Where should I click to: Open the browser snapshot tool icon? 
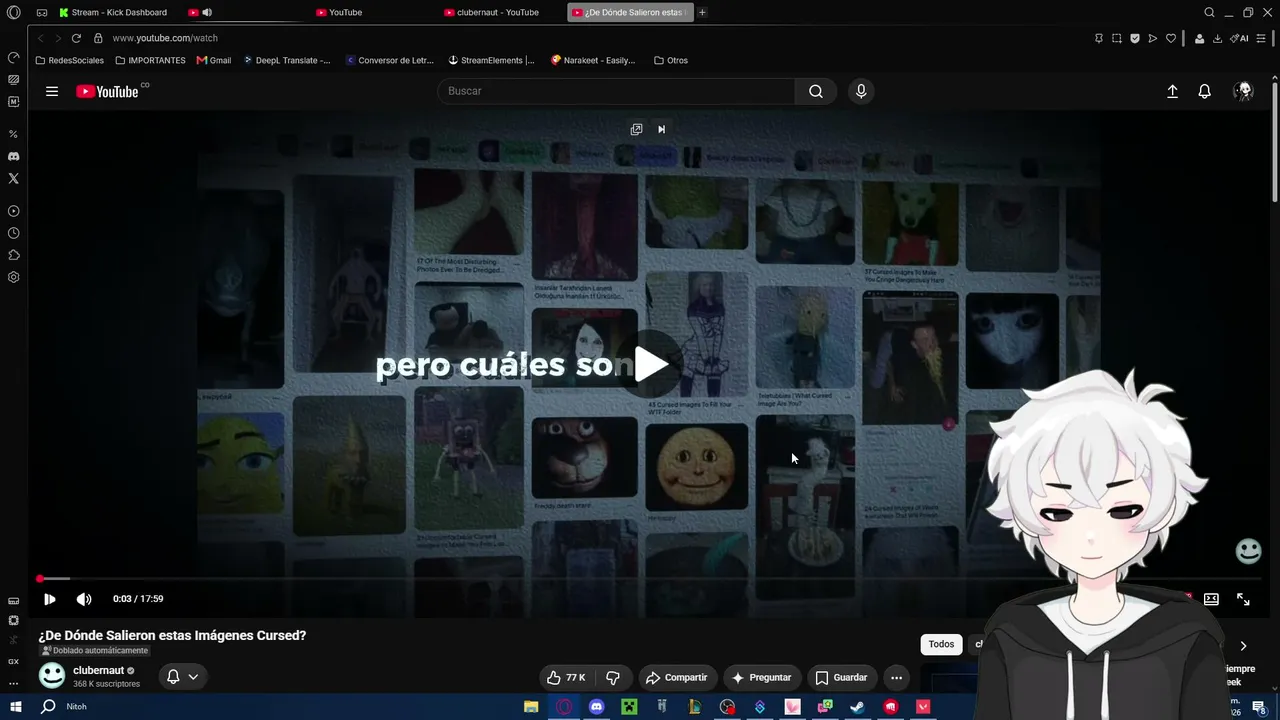(x=1117, y=38)
